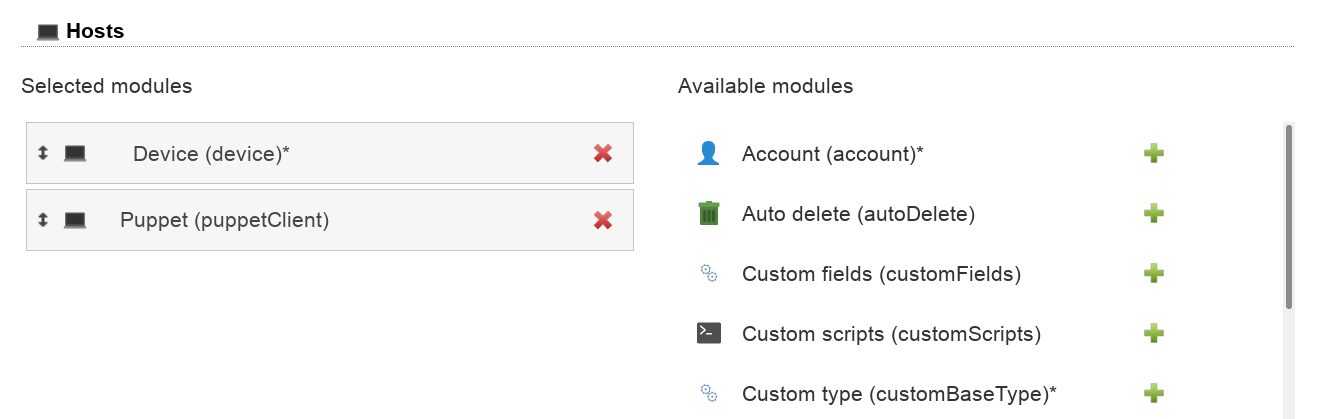Add the Custom type module

pos(1153,393)
